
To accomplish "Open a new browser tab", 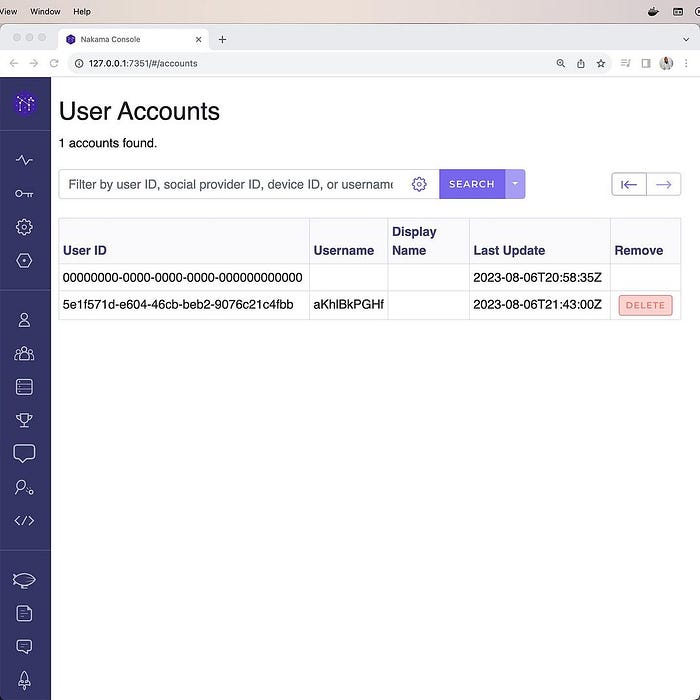I will pyautogui.click(x=222, y=39).
